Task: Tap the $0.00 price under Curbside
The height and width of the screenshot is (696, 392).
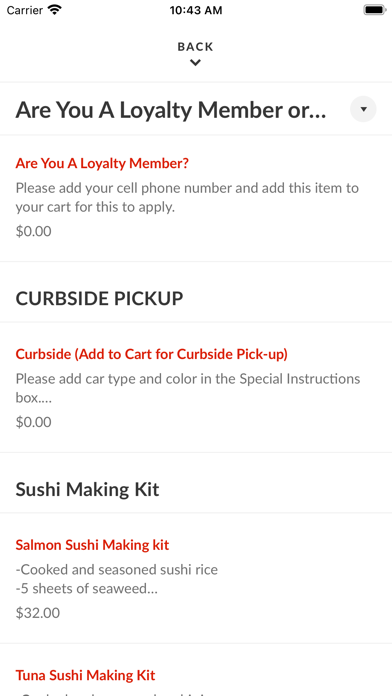Action: pos(33,422)
